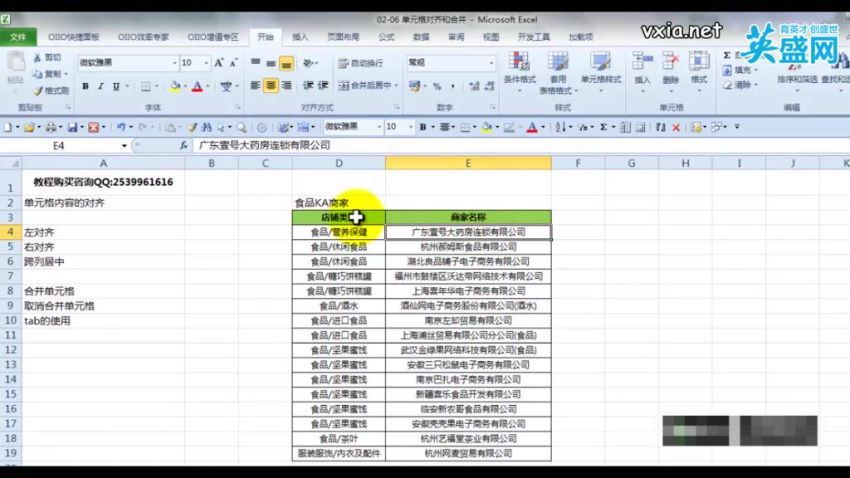Click the Copy (复制) icon
850x478 pixels.
click(37, 74)
